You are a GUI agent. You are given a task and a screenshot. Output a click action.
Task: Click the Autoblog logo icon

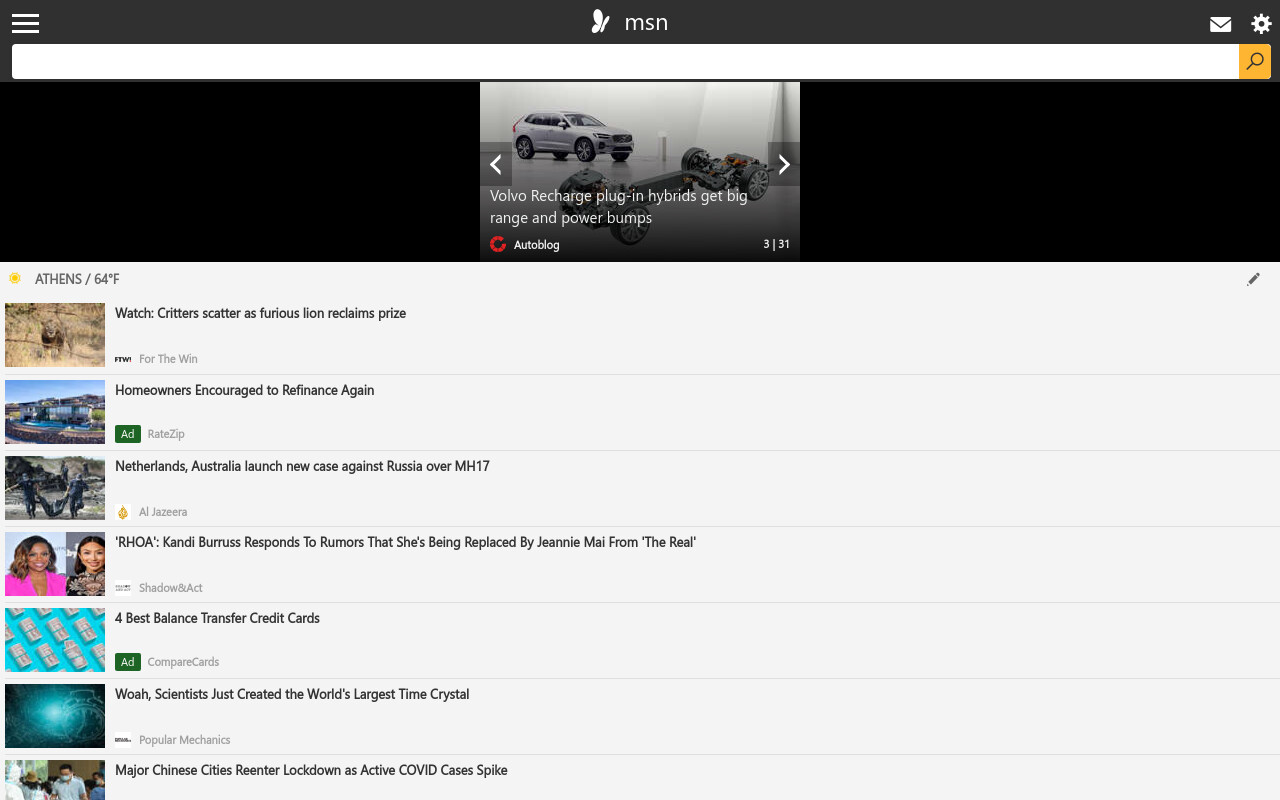pos(498,244)
